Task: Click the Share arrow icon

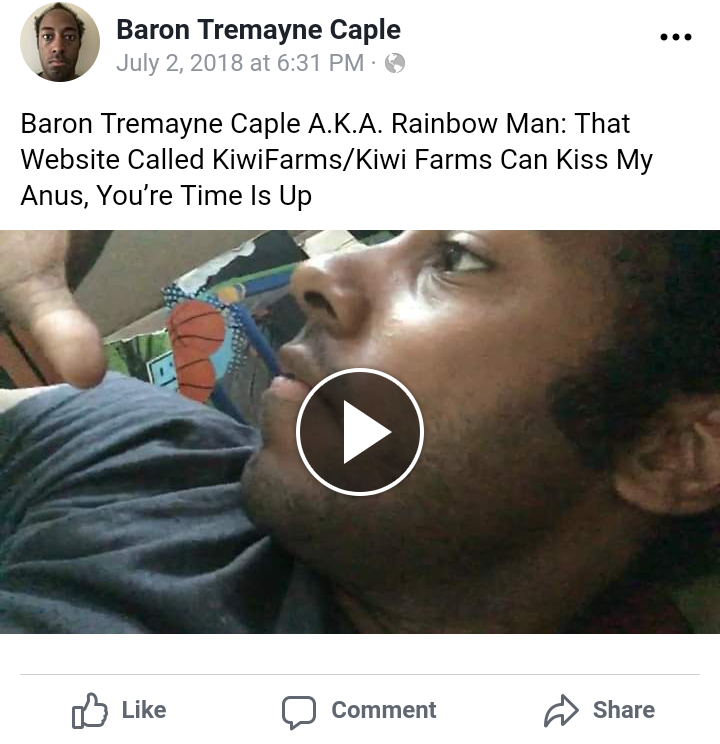Action: (x=561, y=710)
